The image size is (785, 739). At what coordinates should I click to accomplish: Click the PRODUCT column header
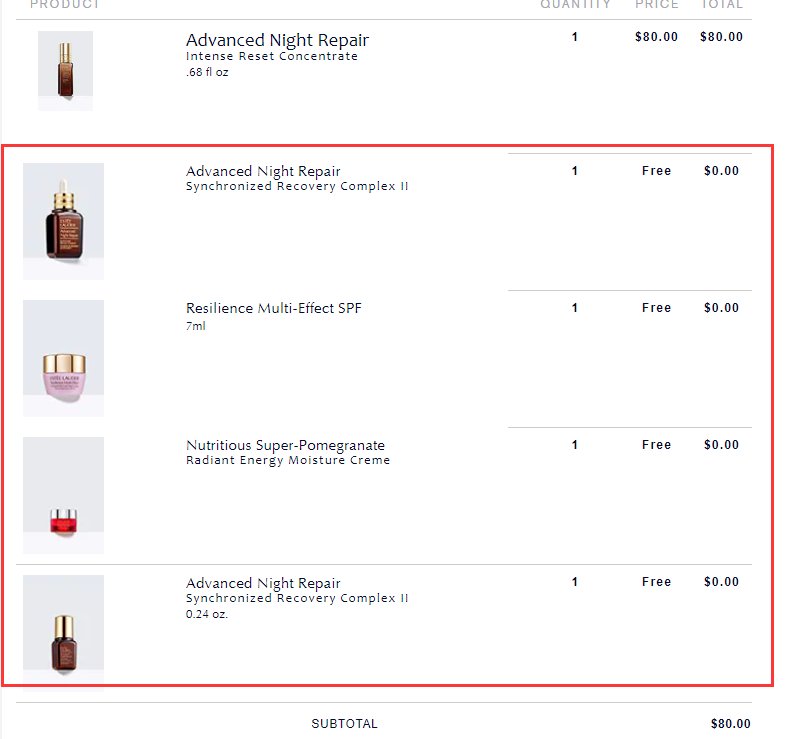65,5
